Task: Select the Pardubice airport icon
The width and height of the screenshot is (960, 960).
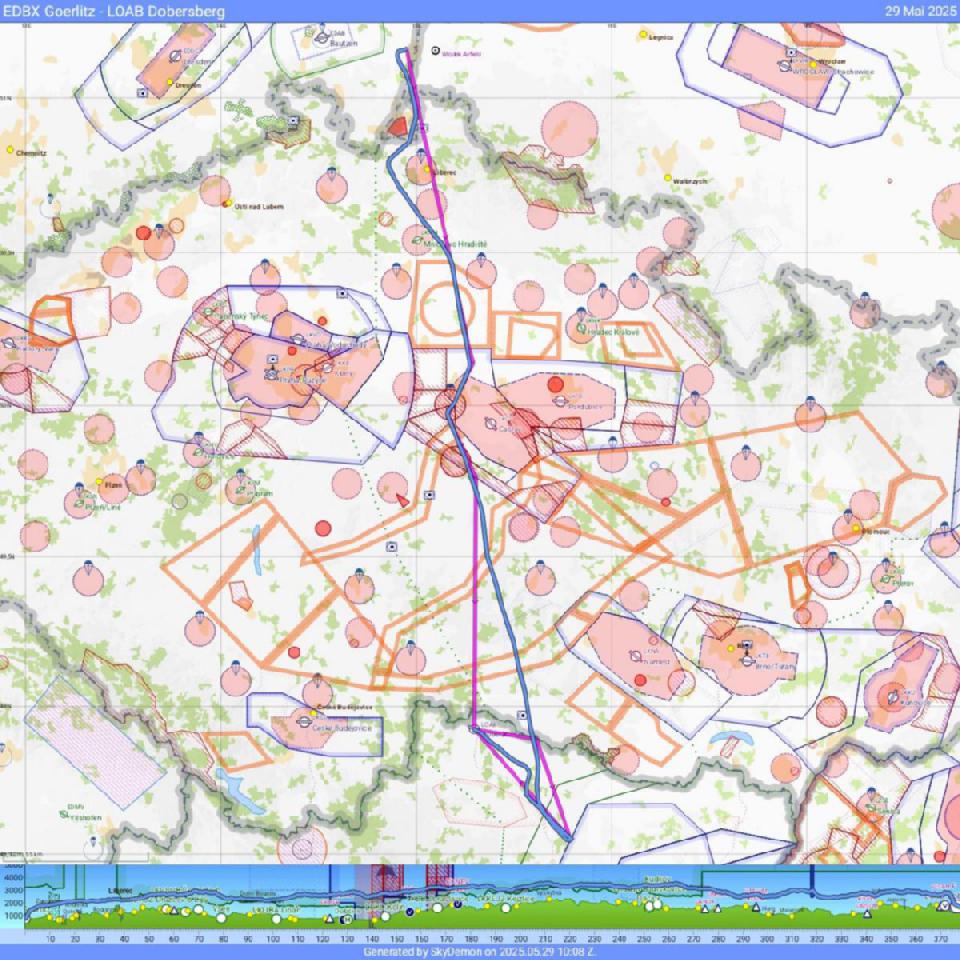Action: click(x=559, y=401)
